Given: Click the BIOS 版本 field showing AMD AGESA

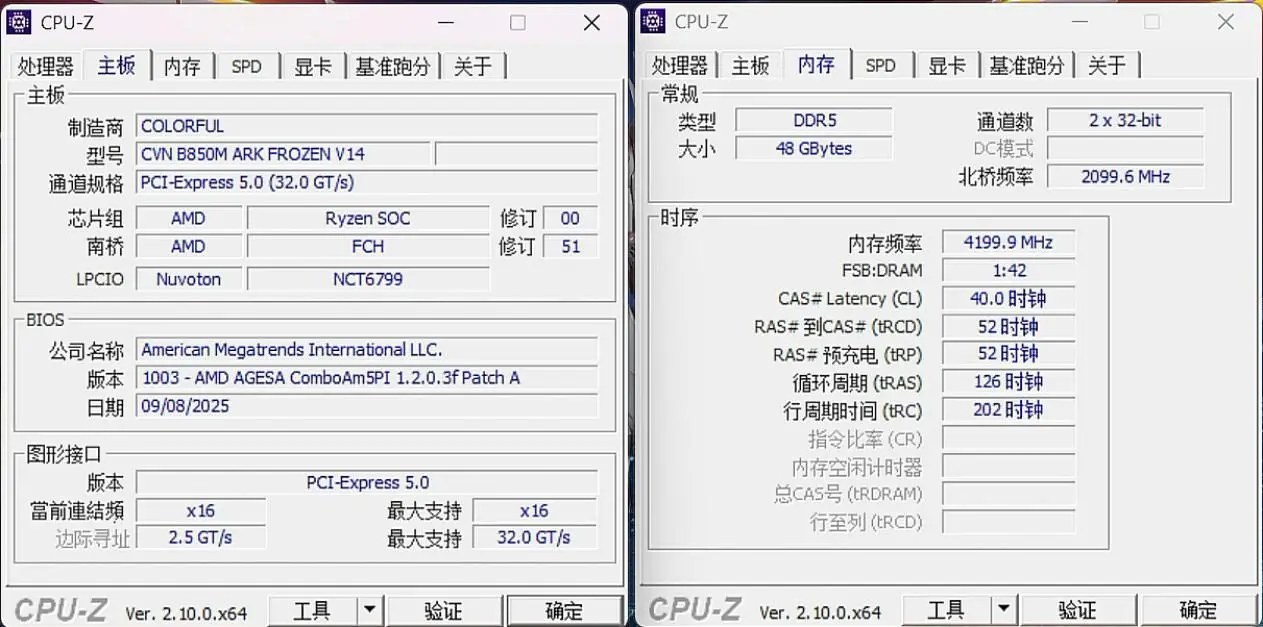Looking at the screenshot, I should coord(367,377).
